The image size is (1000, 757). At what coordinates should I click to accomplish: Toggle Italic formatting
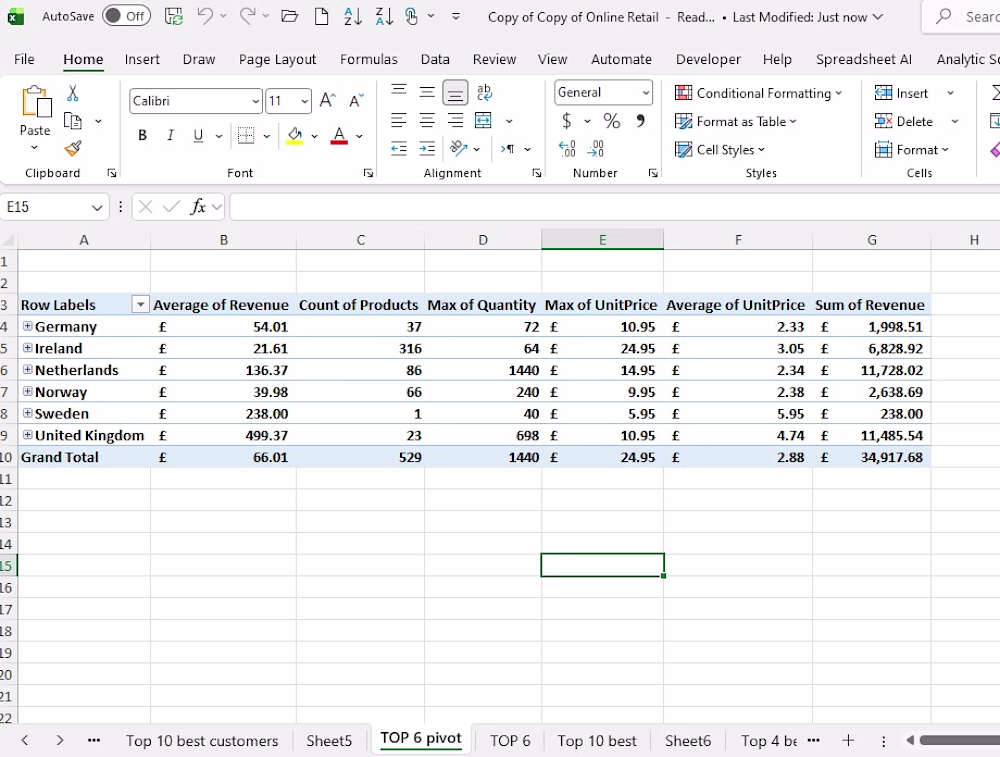coord(170,135)
